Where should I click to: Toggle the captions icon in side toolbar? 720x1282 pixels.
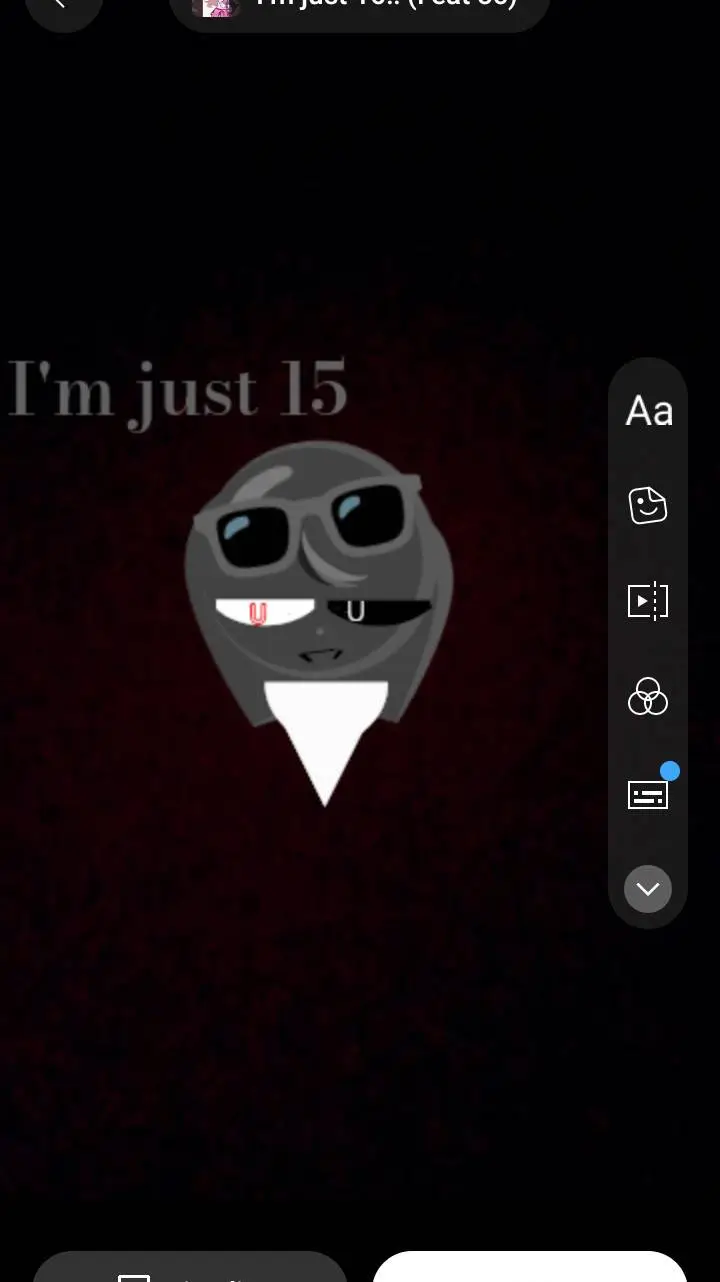point(647,796)
